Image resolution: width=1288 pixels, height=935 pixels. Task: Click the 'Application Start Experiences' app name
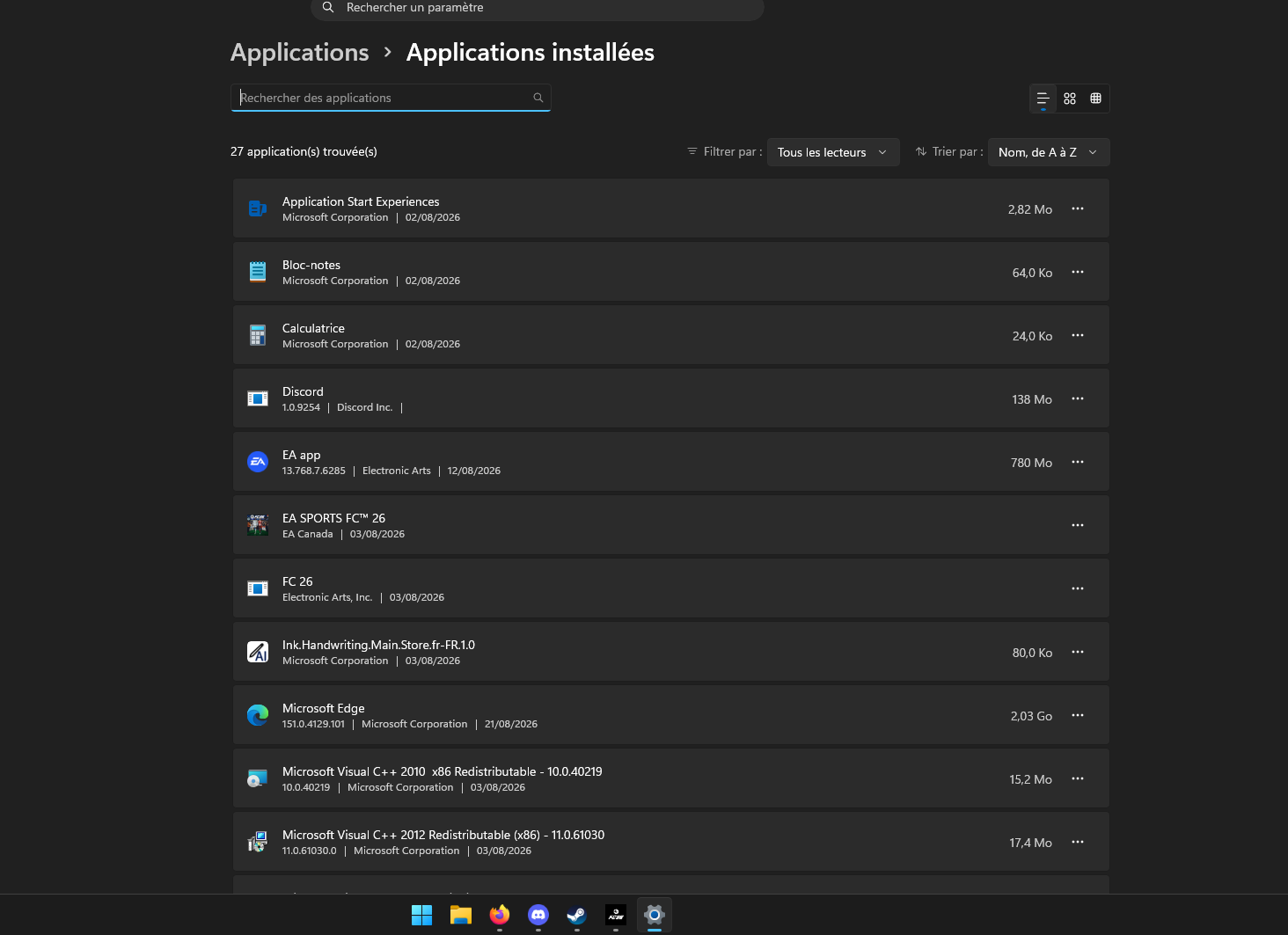(361, 201)
